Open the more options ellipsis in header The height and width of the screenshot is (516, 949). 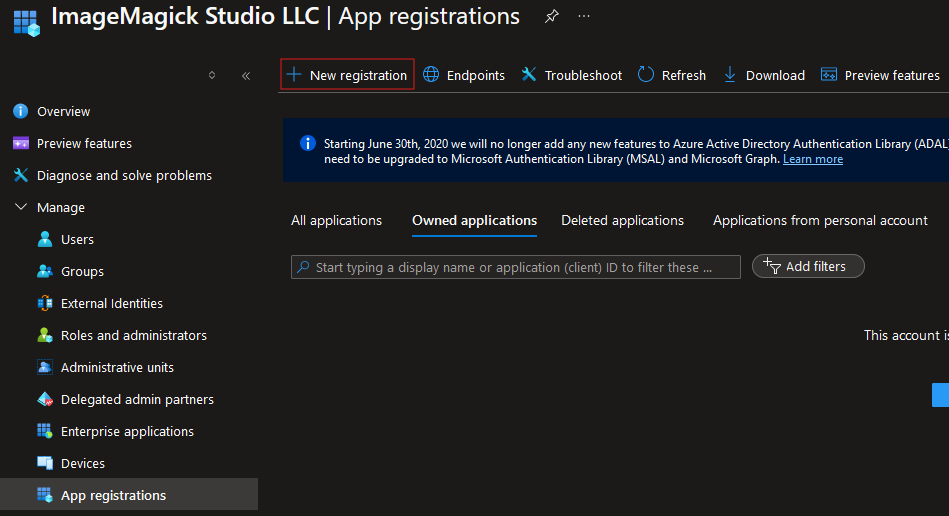click(x=583, y=16)
